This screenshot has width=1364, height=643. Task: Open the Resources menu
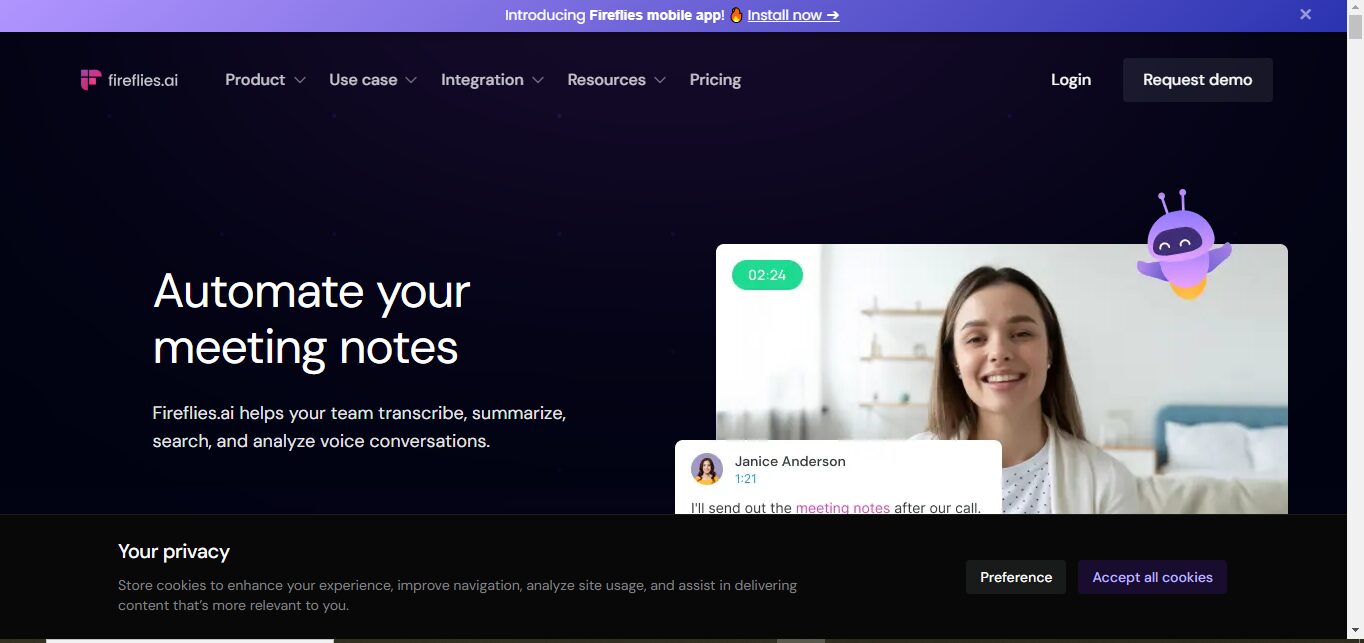click(606, 80)
